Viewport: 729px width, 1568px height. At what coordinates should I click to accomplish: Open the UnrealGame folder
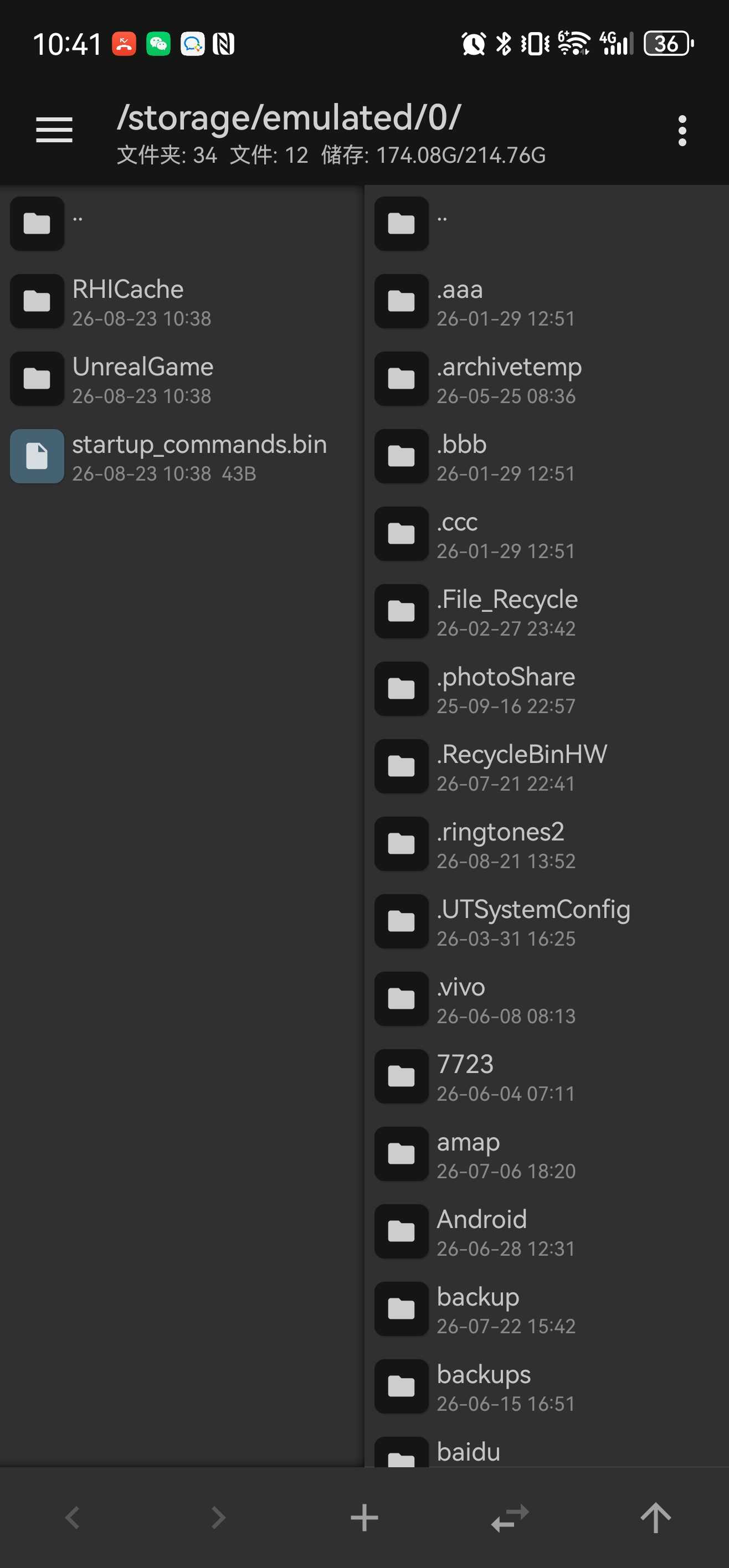[x=182, y=379]
